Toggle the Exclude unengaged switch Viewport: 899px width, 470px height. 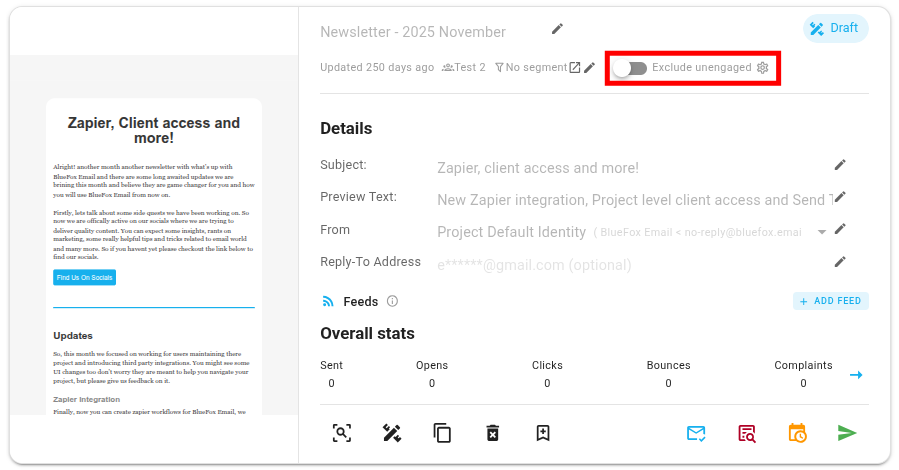pos(630,68)
